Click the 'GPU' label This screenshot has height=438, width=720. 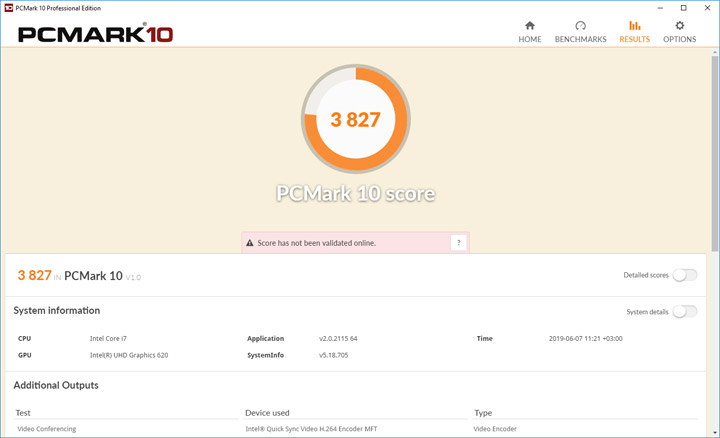point(25,355)
